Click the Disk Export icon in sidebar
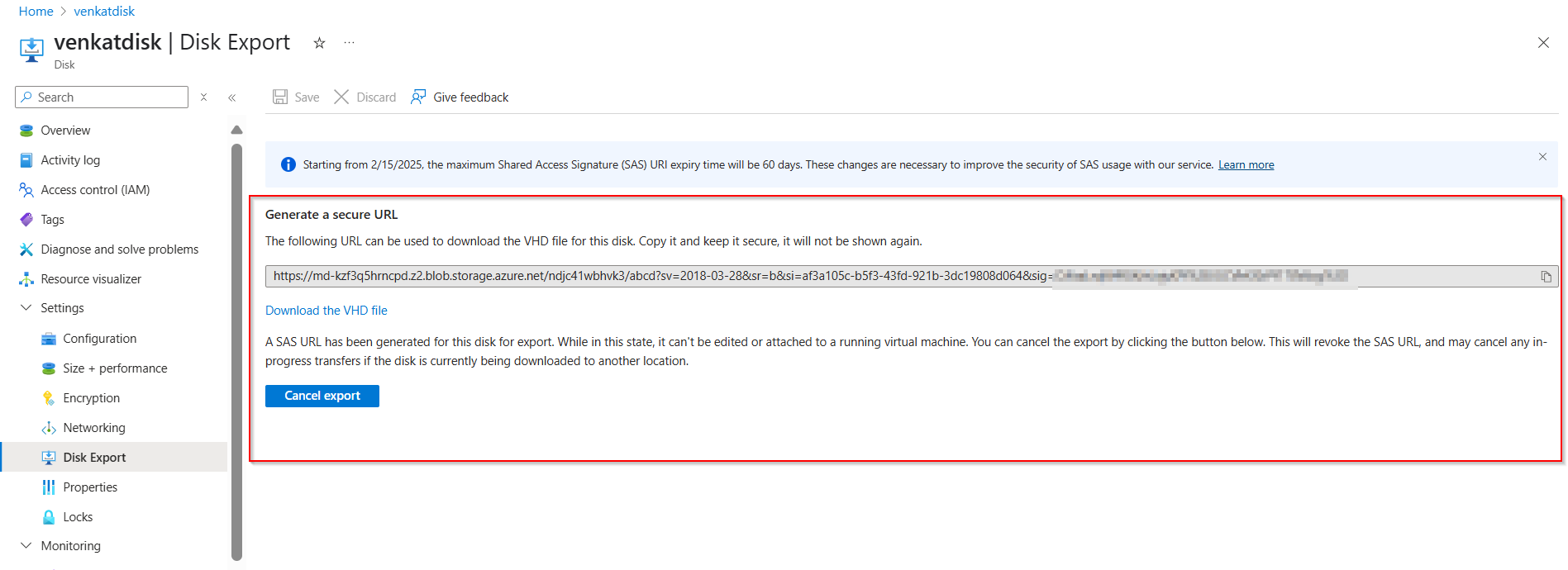Image resolution: width=1568 pixels, height=570 pixels. (49, 458)
